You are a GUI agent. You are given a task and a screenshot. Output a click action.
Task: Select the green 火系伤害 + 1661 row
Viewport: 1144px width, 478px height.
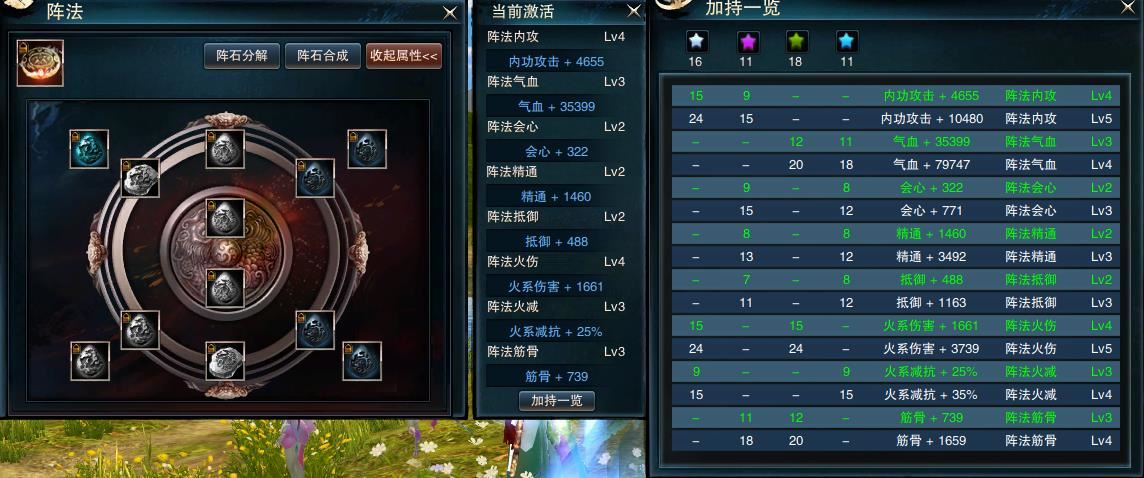click(896, 325)
